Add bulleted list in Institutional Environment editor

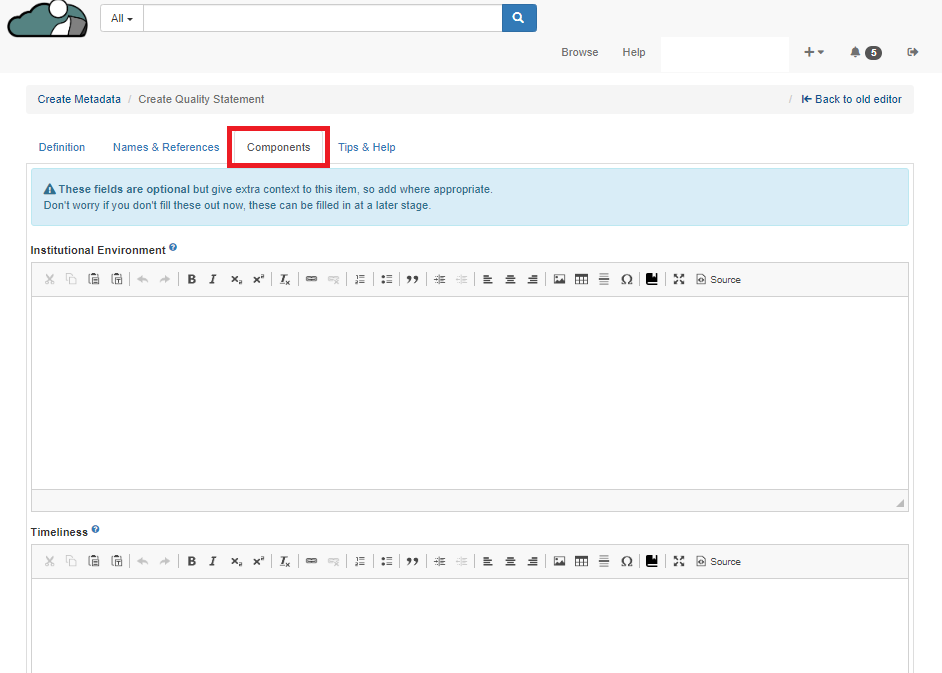pyautogui.click(x=387, y=280)
